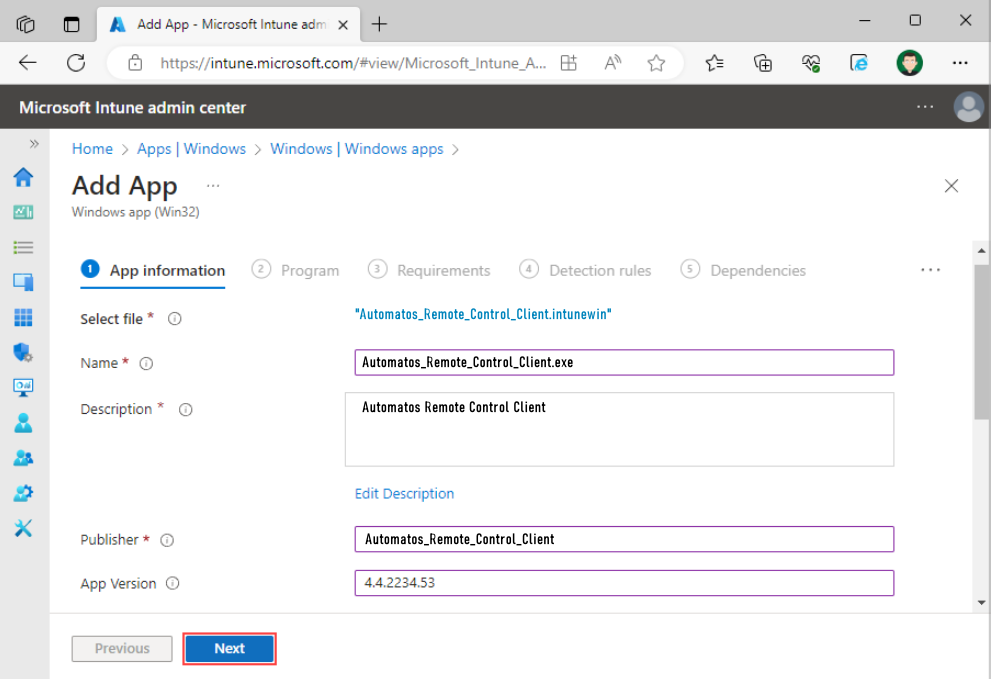The width and height of the screenshot is (991, 679).
Task: Open browser Collections button
Action: (763, 63)
